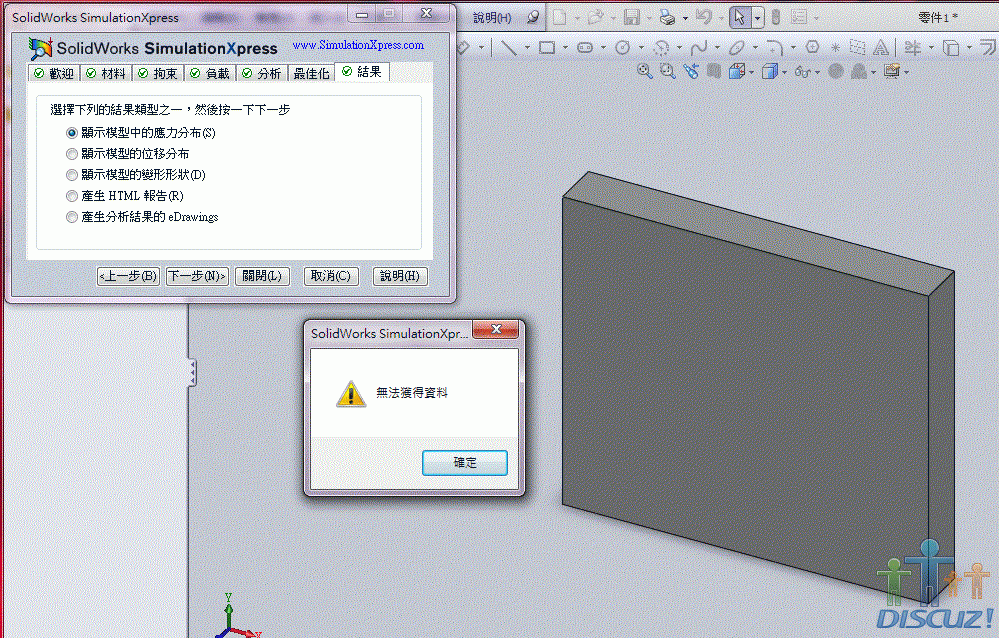
Task: Click the Save floppy disk icon
Action: click(631, 17)
